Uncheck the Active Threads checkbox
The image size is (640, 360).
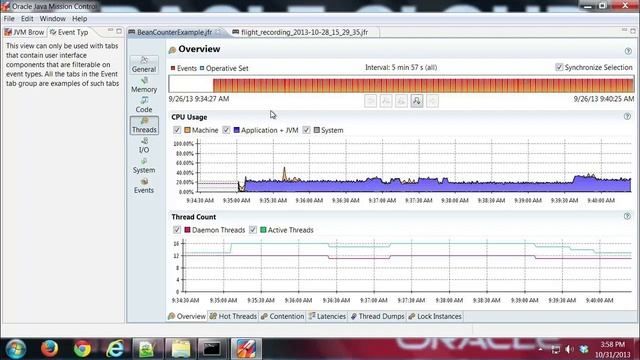[253, 230]
